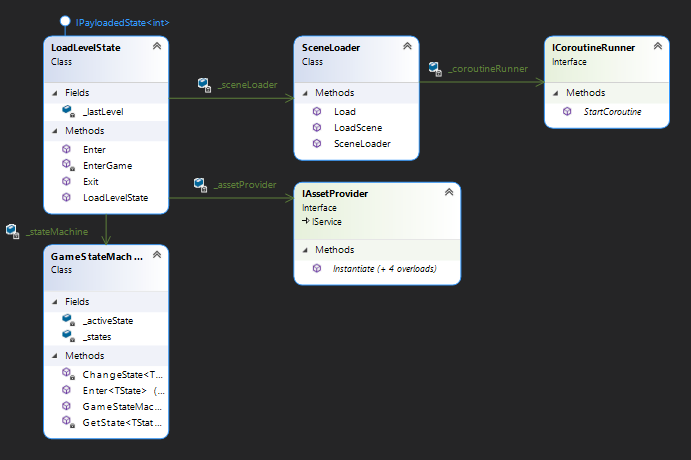Click the IPayloadedState lollipop circle
691x460 pixels.
point(65,21)
